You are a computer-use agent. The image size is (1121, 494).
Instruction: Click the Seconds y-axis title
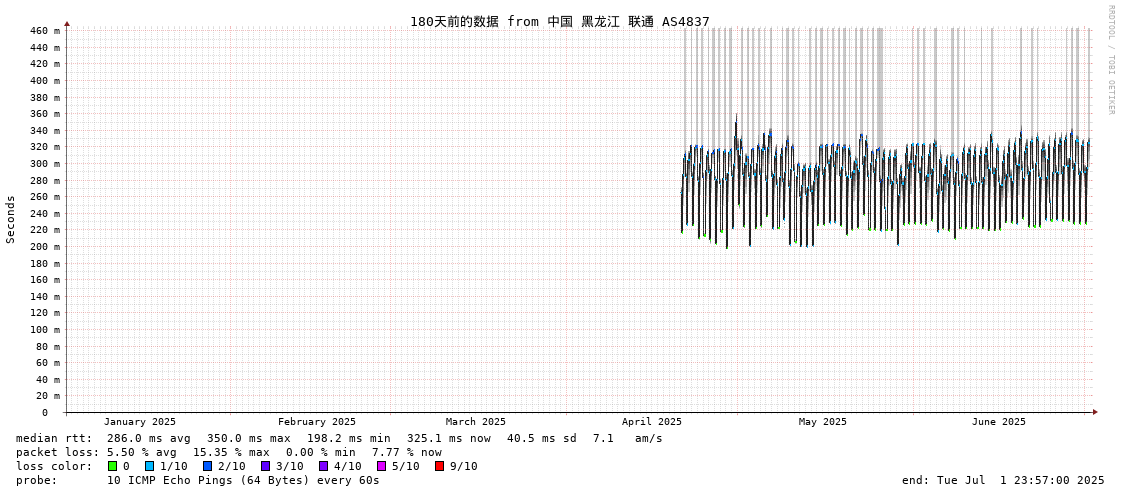(x=11, y=219)
